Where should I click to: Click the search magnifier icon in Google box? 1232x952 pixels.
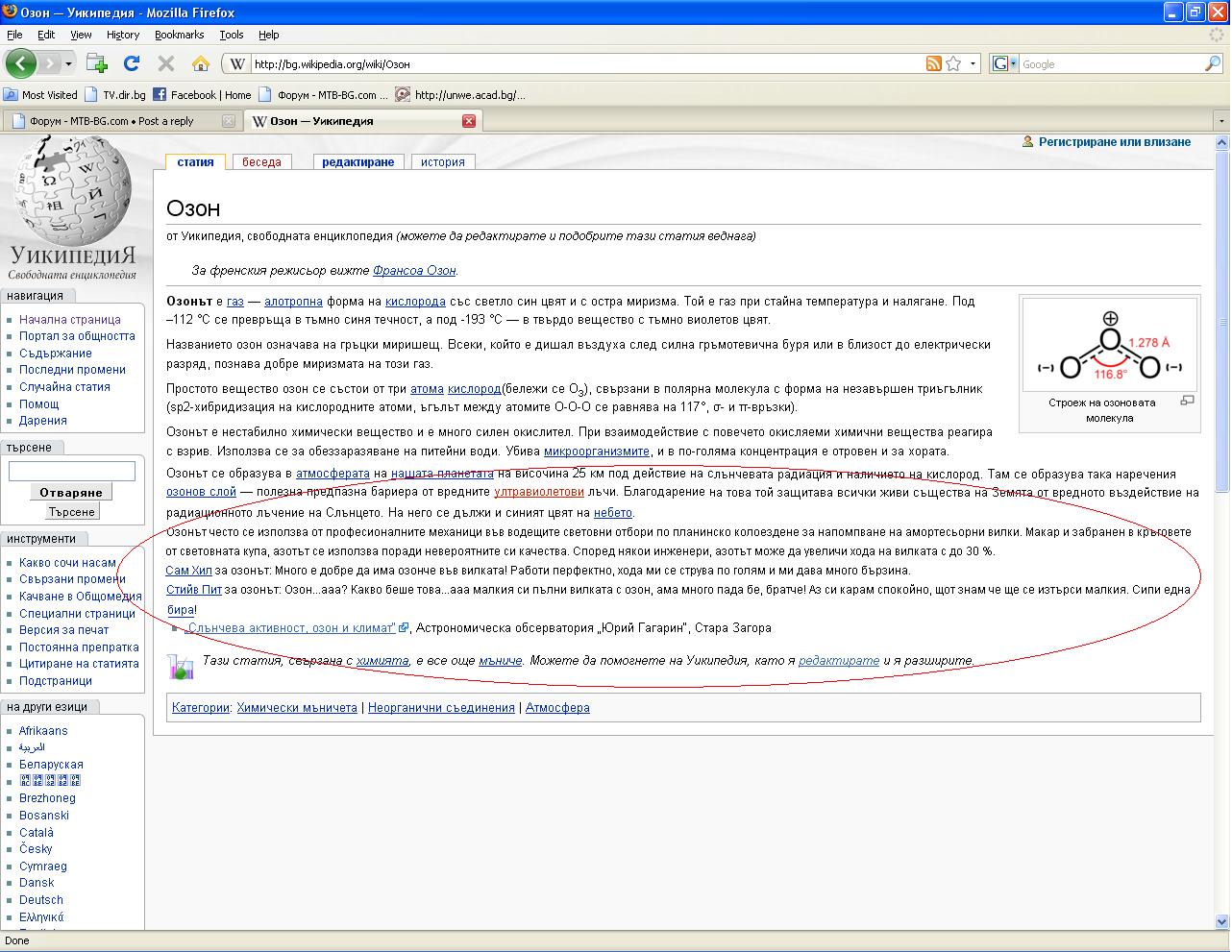(x=1213, y=64)
